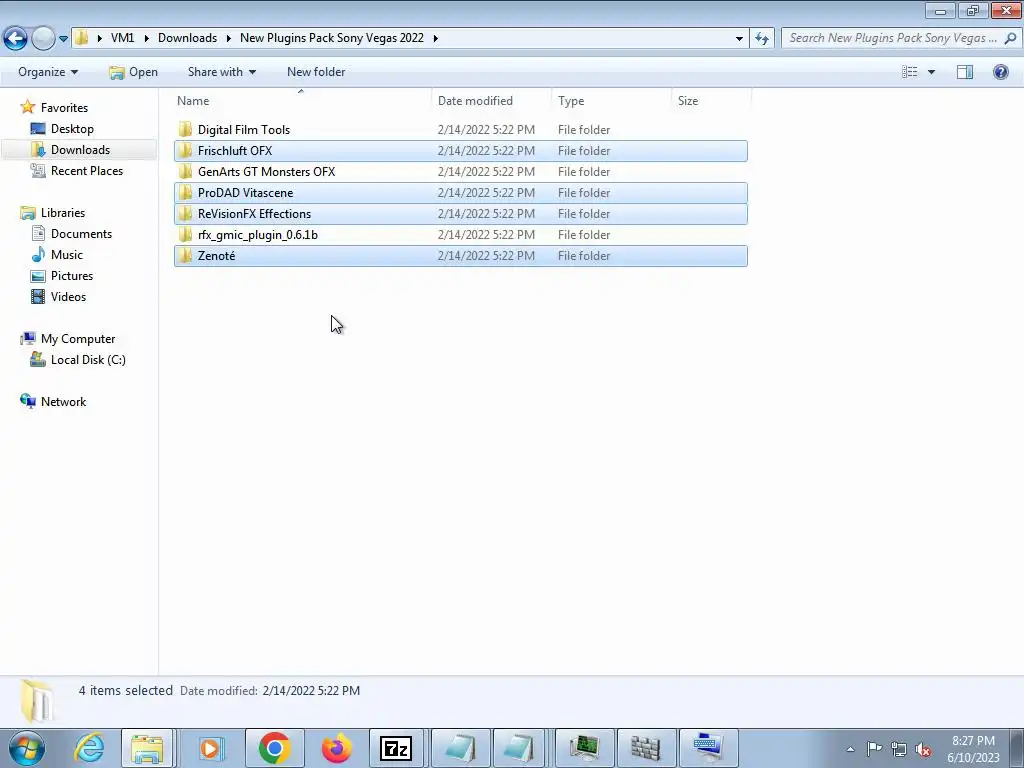
Task: Click the search magnifier icon
Action: (1010, 38)
